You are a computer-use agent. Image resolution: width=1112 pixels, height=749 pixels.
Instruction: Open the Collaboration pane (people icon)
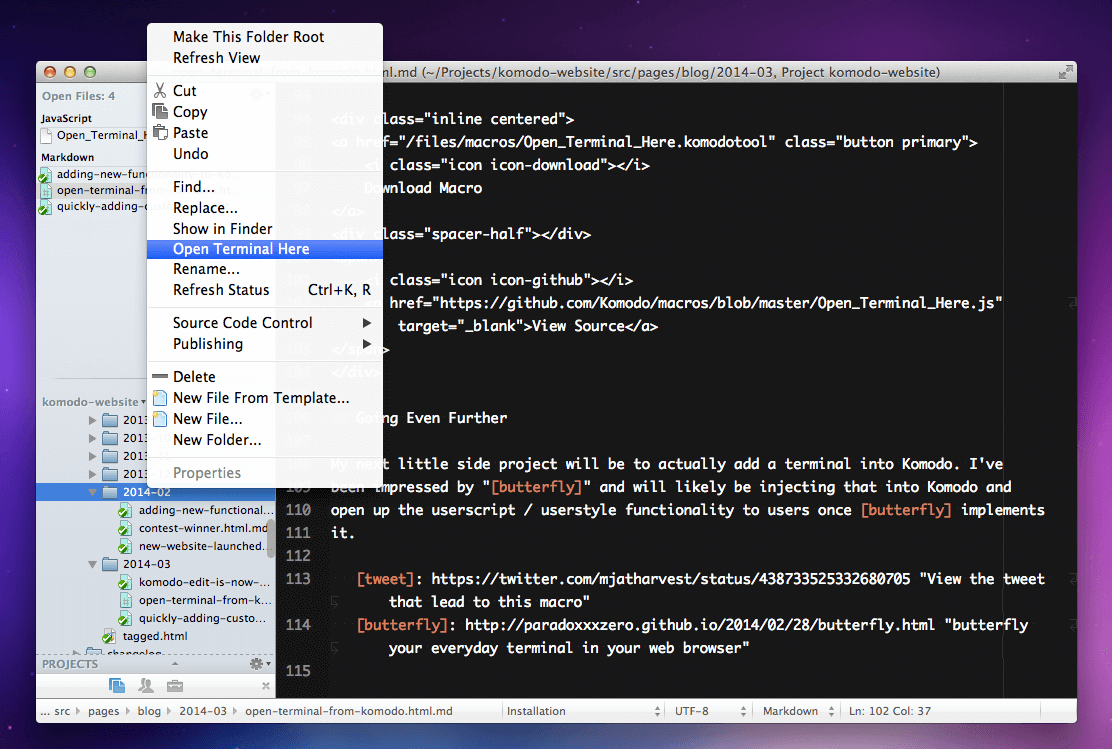point(146,686)
